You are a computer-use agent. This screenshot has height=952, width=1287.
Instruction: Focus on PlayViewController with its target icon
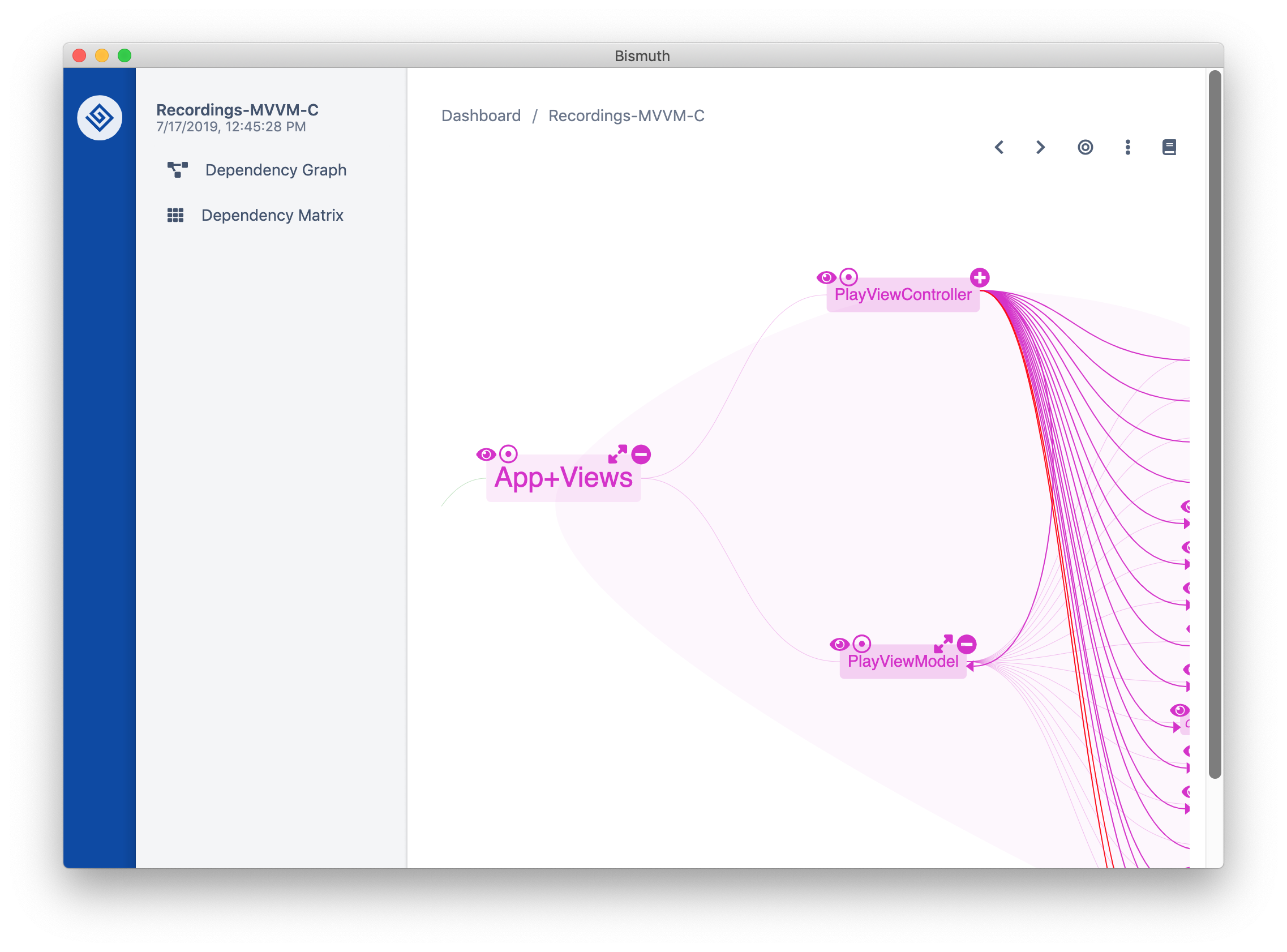(848, 277)
